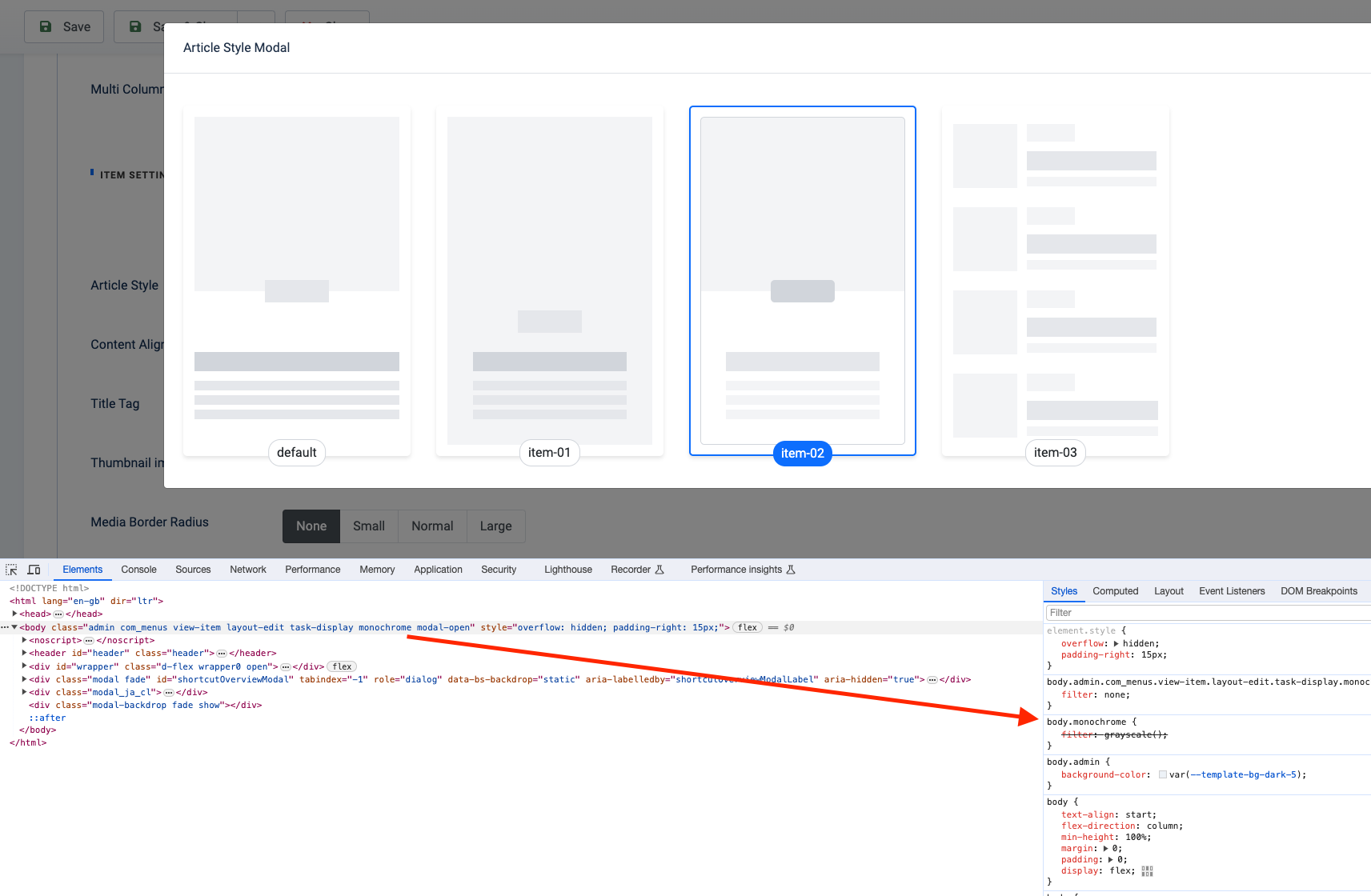Expand the header element node

point(24,653)
